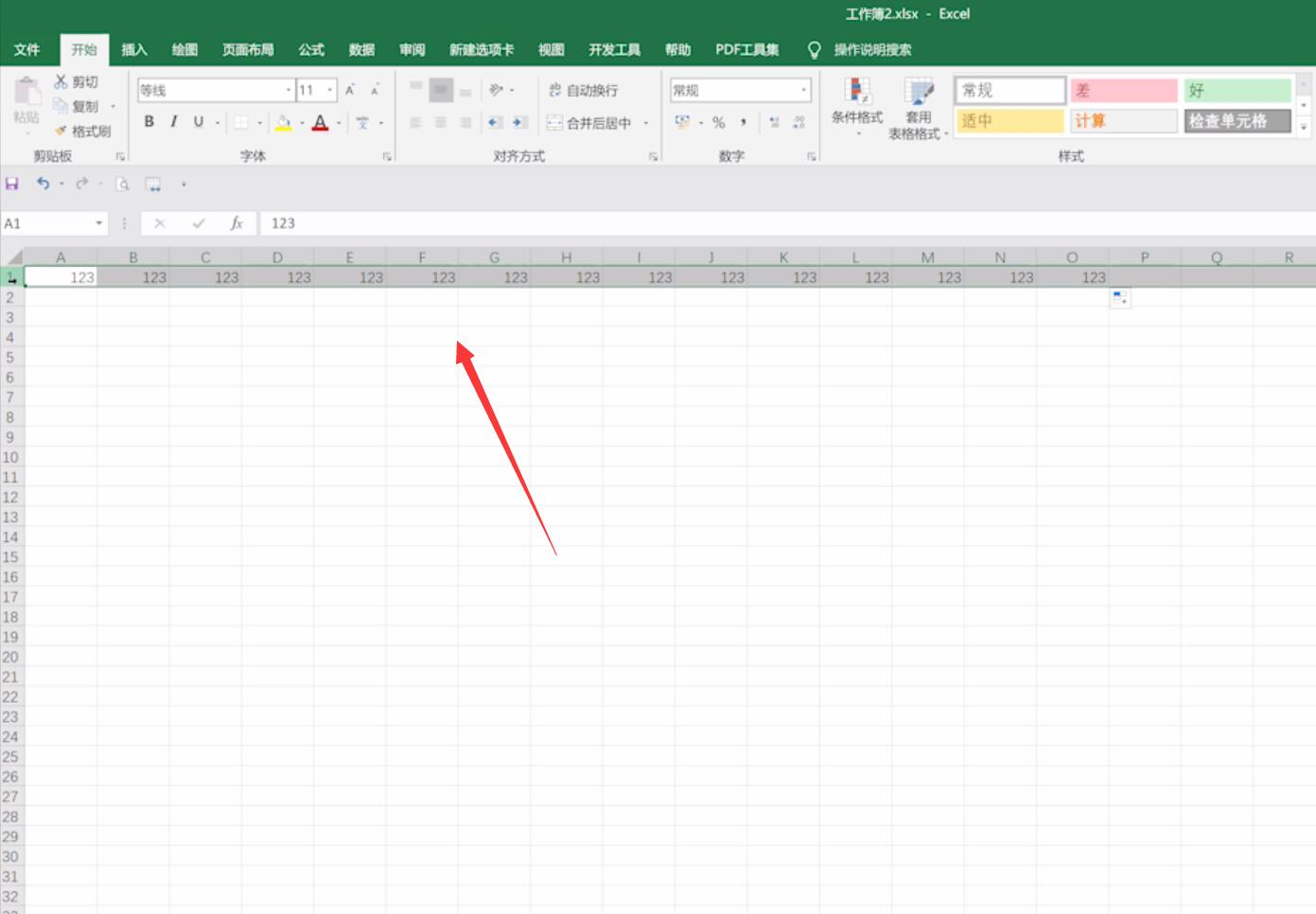The height and width of the screenshot is (914, 1316).
Task: Open the Name Box A1 dropdown
Action: point(98,223)
